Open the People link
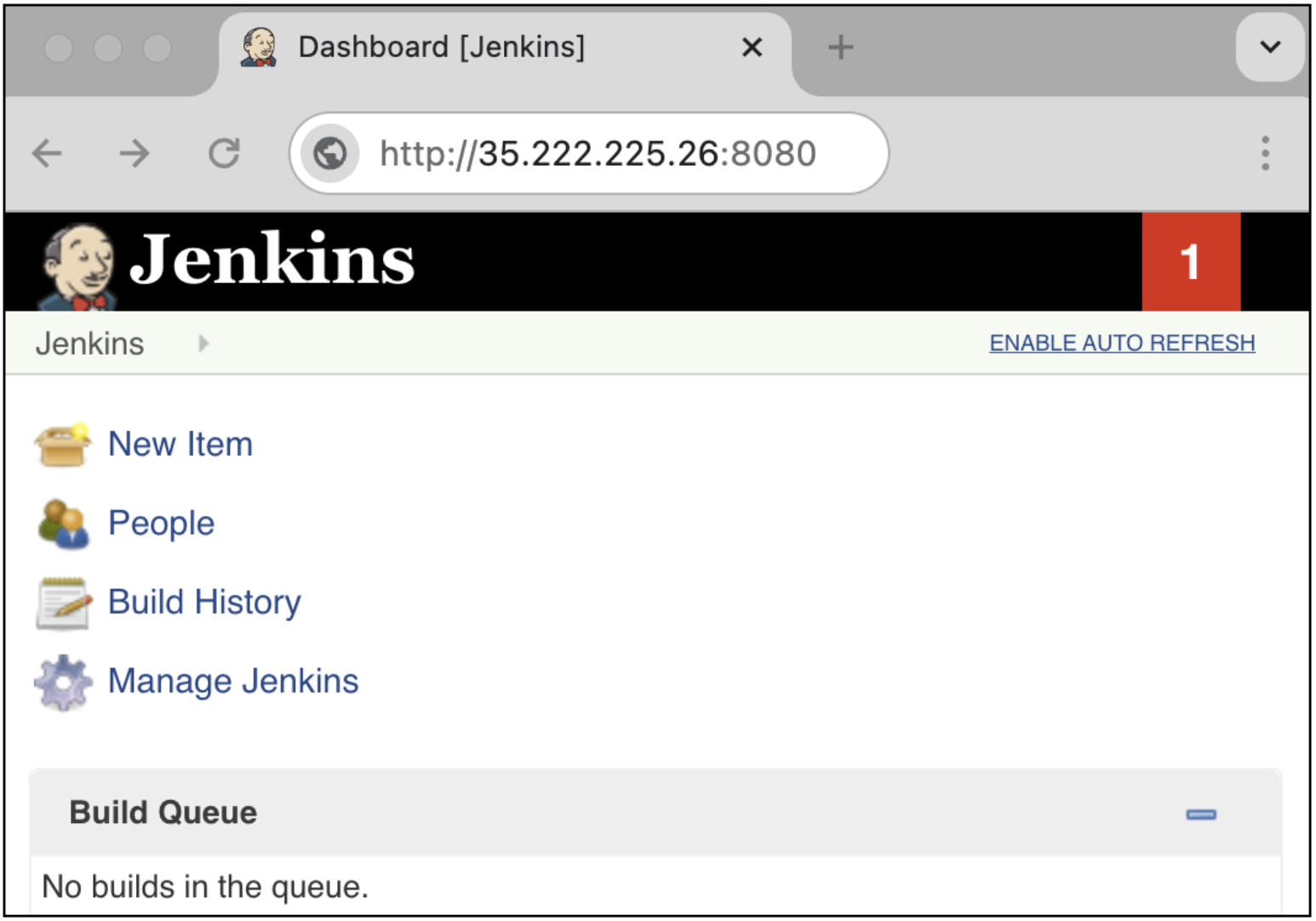 (161, 523)
